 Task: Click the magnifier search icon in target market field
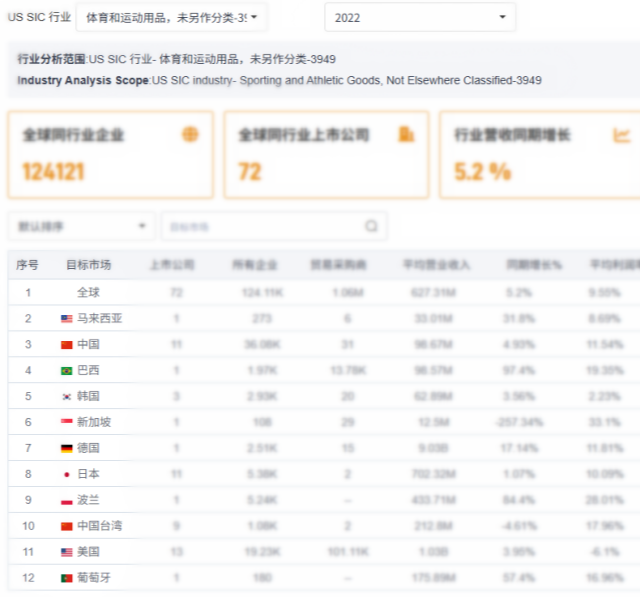[x=371, y=226]
